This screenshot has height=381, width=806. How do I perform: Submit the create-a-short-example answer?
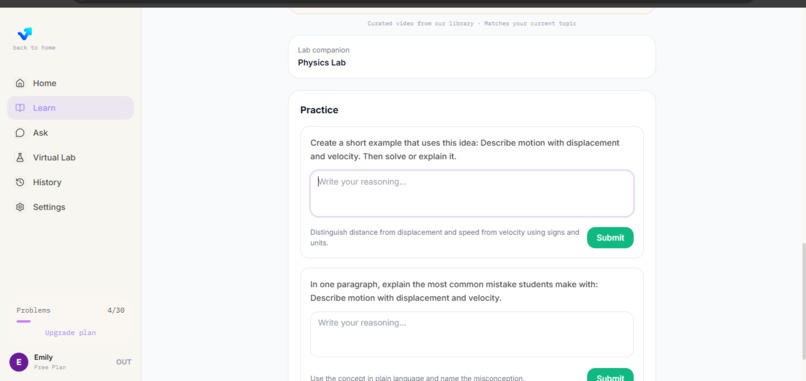(610, 238)
